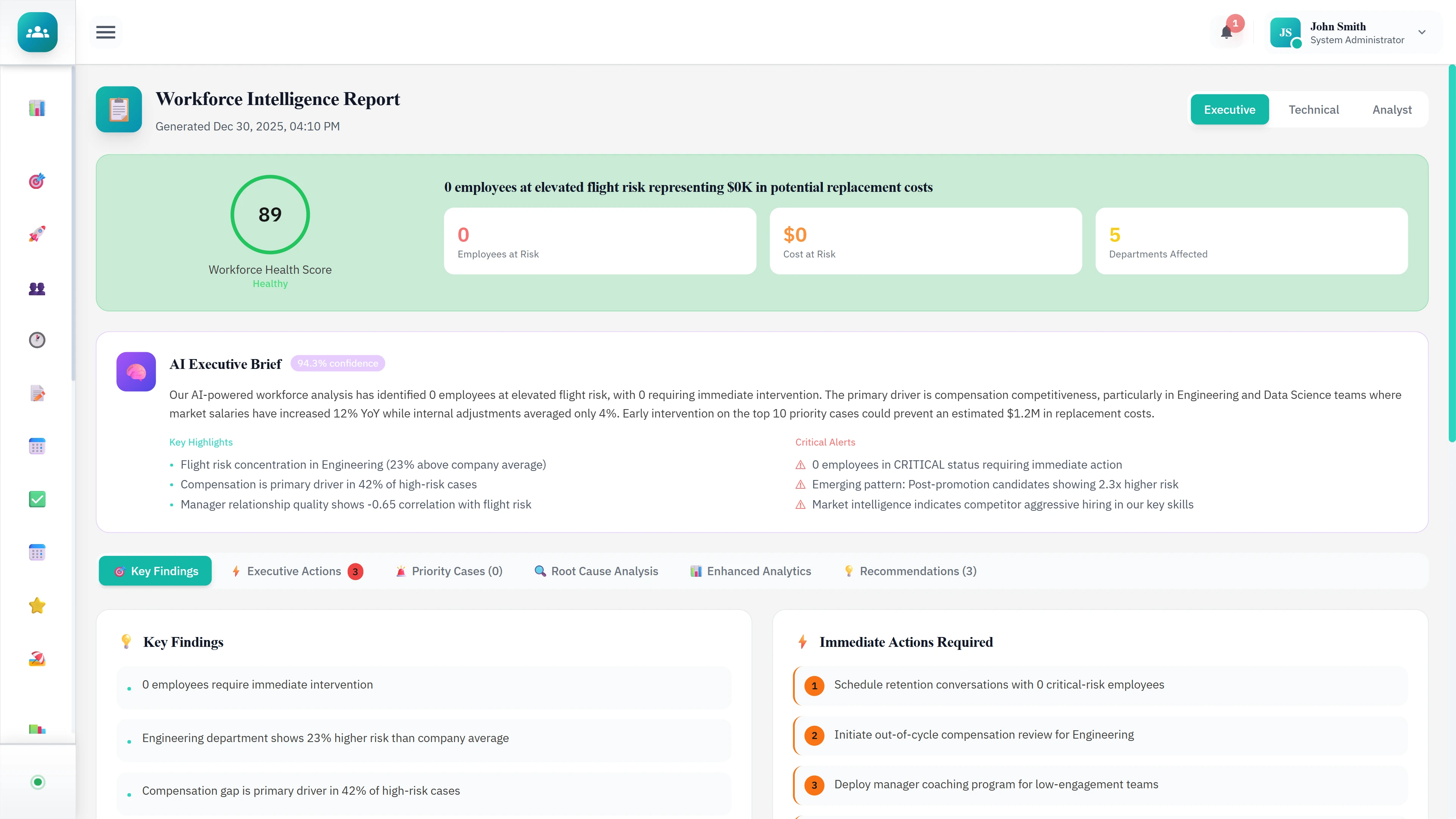1456x819 pixels.
Task: Open the employees (people) sidebar icon
Action: (37, 289)
